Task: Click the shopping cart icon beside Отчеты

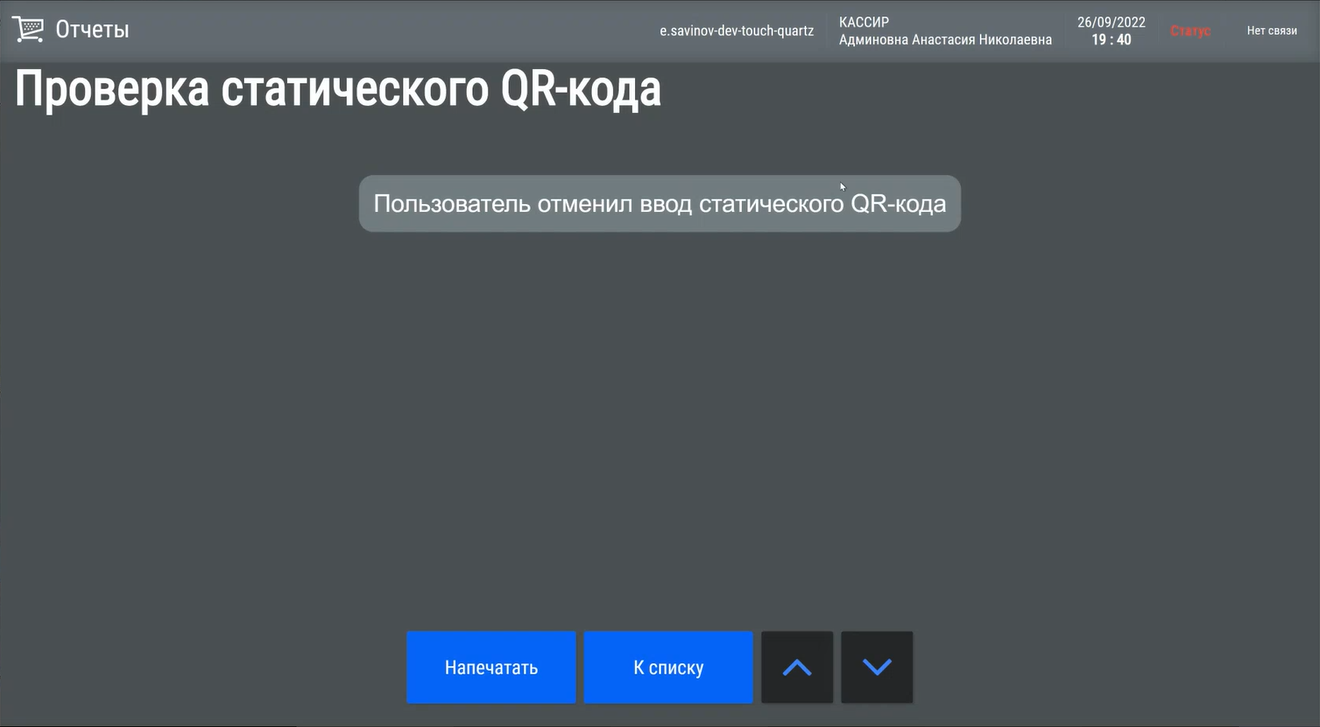Action: [x=28, y=30]
